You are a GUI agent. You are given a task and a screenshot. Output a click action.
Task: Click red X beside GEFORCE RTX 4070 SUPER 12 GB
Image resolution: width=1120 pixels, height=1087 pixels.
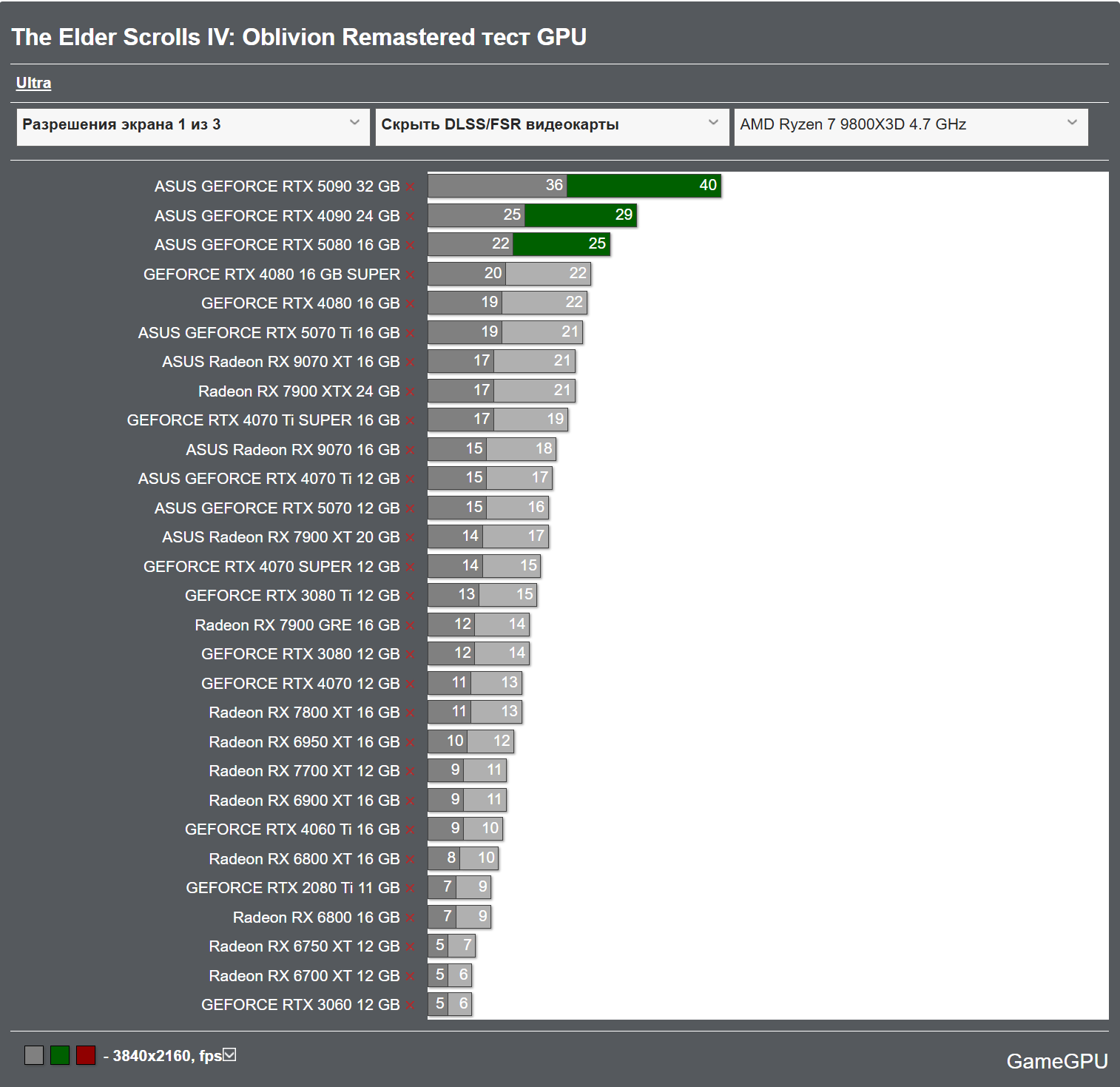pos(410,568)
